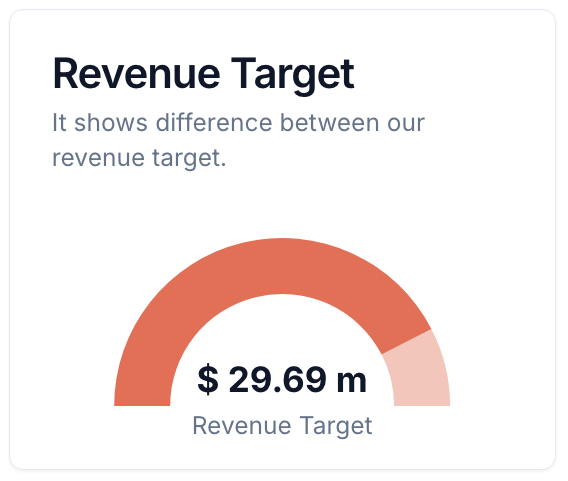Screen dimensions: 568x481
Task: Select the $ 29.69 m value
Action: point(282,379)
